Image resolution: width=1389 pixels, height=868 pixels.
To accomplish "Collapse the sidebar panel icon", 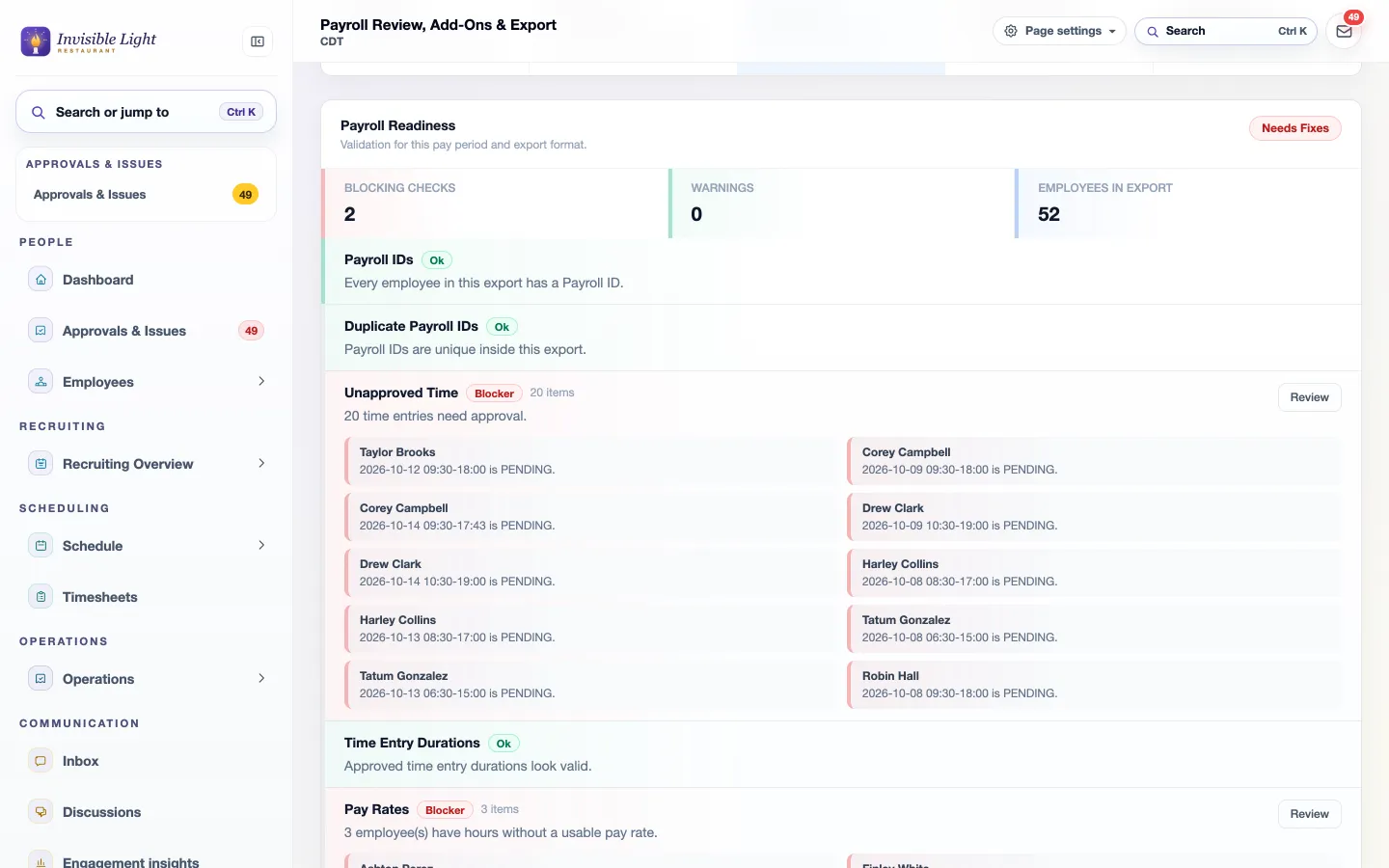I will [x=258, y=41].
